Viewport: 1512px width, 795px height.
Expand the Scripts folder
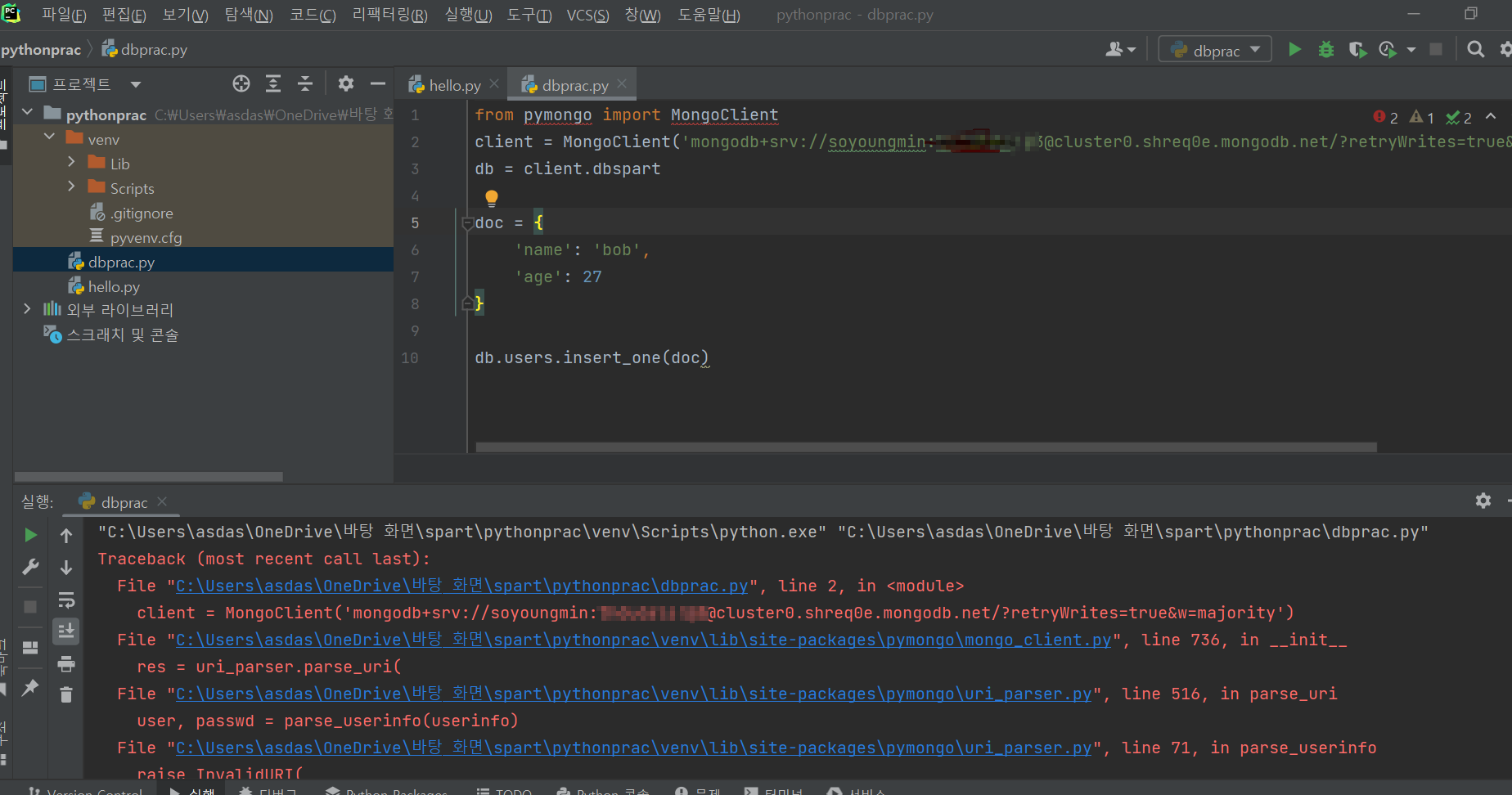(71, 186)
